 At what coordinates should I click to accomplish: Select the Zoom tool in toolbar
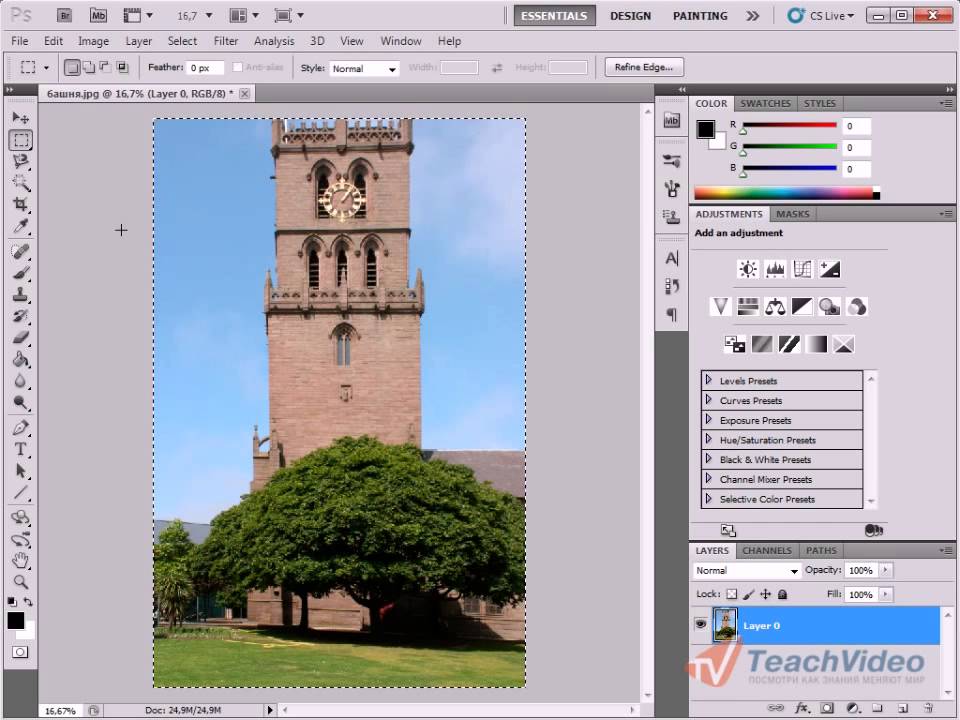(20, 582)
